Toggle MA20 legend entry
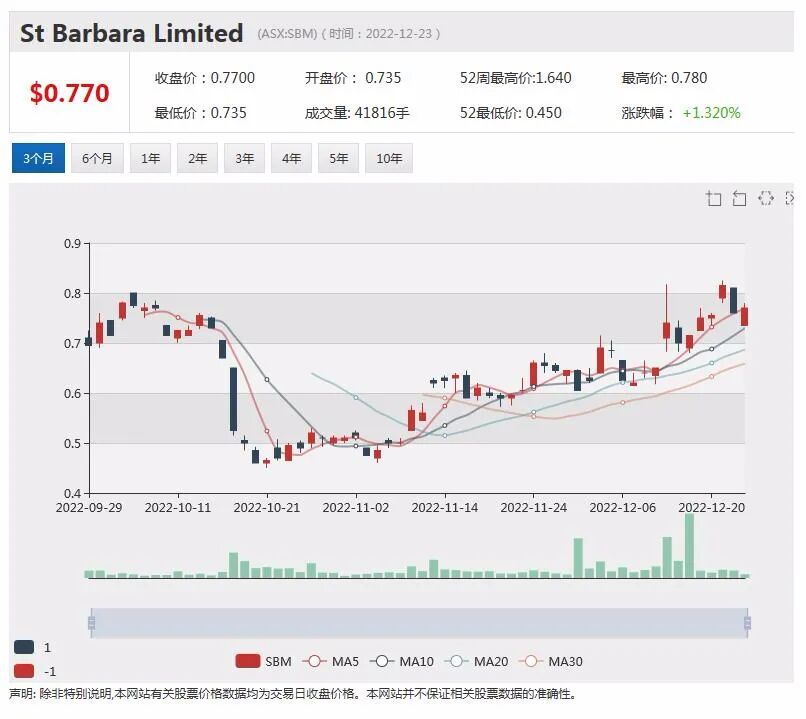The image size is (806, 719). [476, 661]
